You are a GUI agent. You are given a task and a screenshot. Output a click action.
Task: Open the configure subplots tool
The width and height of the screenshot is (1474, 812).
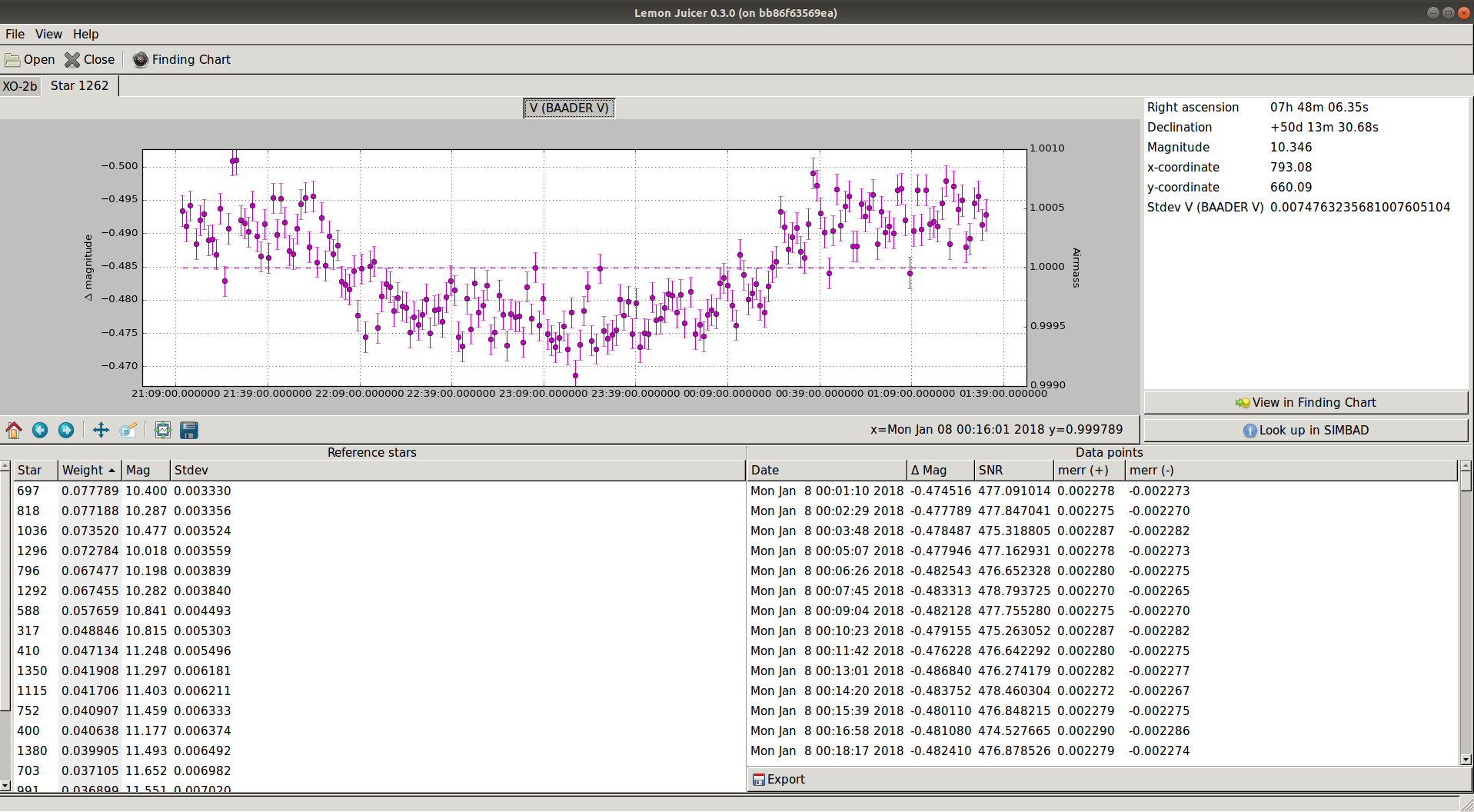pos(162,430)
